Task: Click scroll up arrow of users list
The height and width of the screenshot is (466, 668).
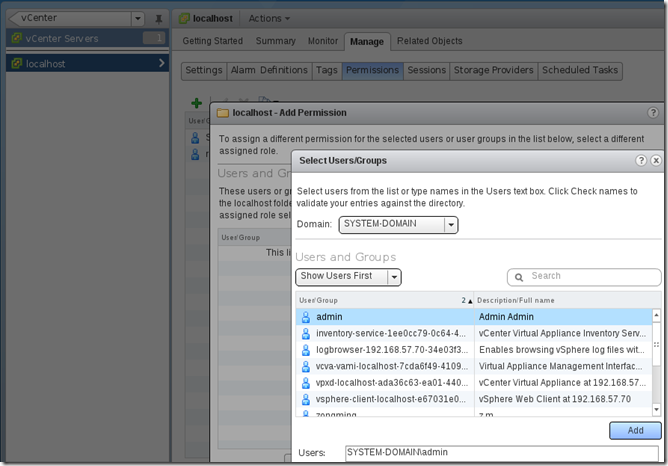Action: point(656,315)
